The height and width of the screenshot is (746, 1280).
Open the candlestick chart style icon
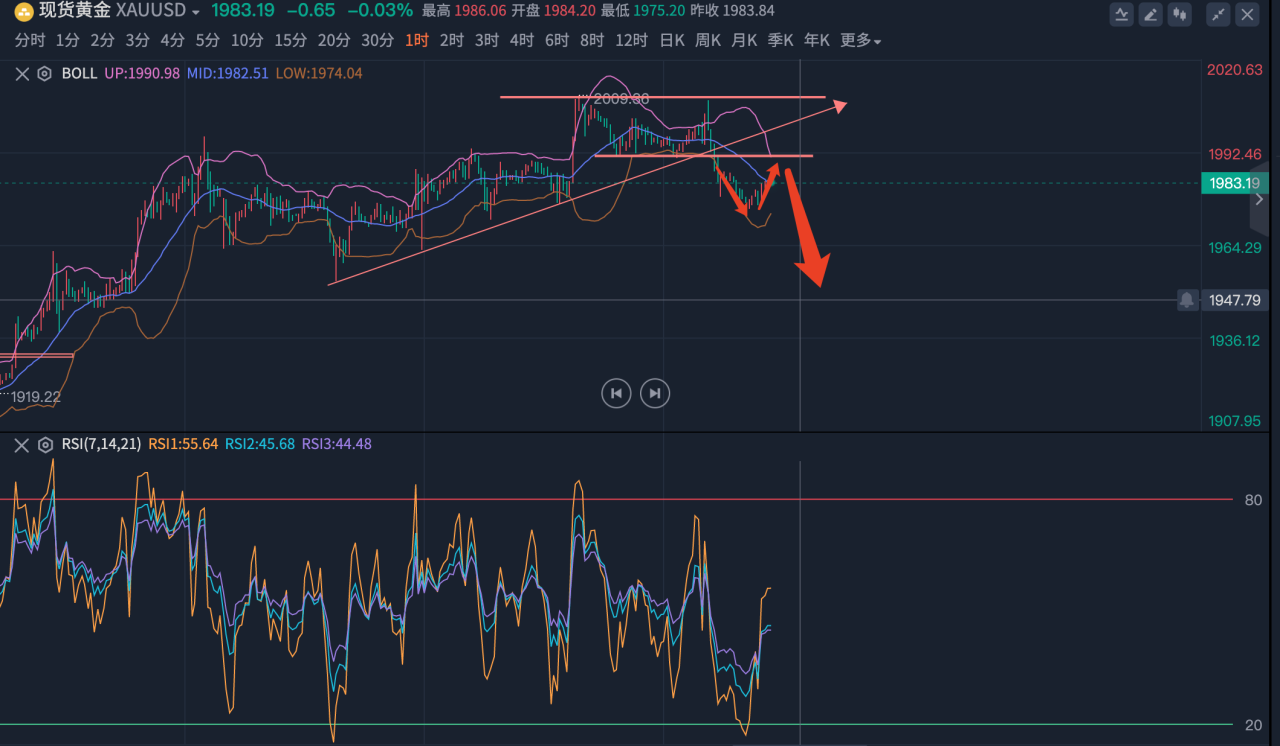pos(1181,14)
